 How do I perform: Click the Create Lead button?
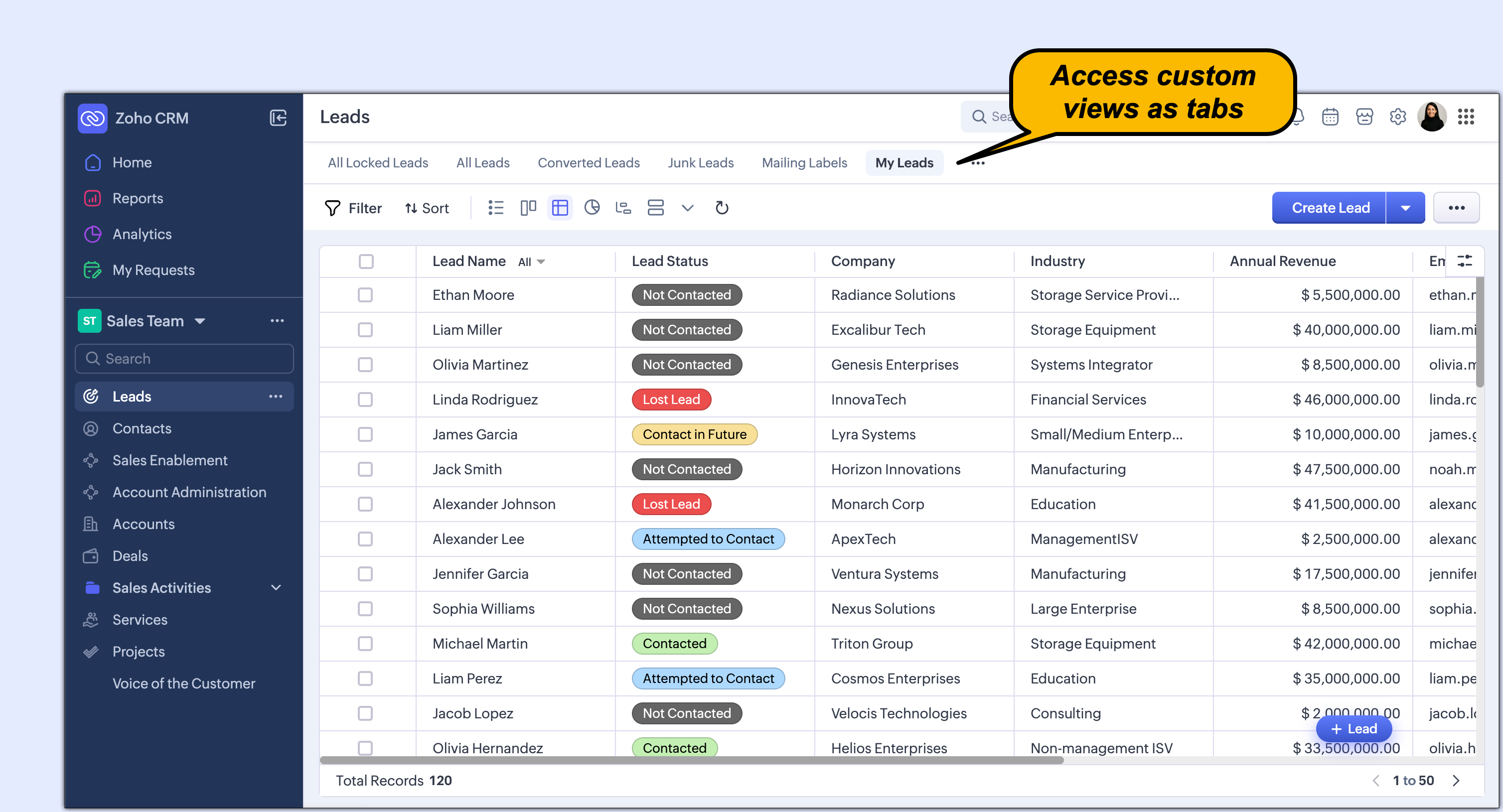click(x=1330, y=208)
